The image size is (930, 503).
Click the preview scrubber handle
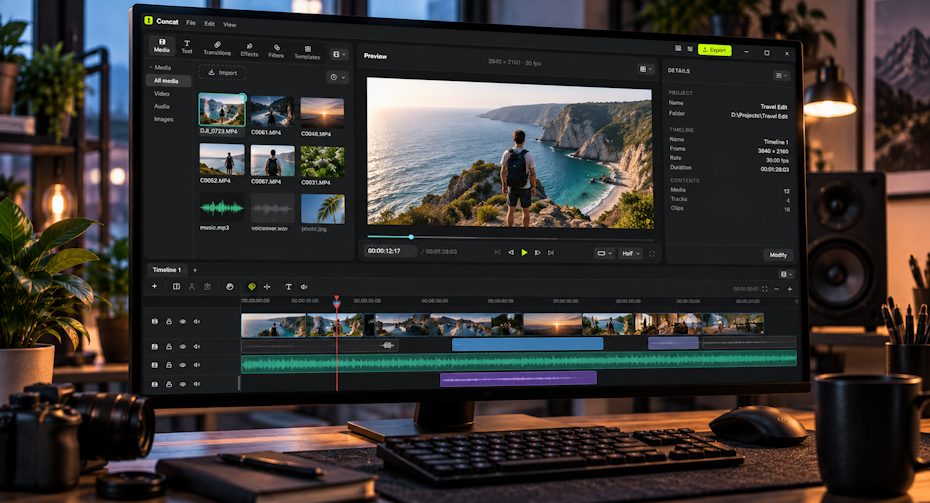point(411,237)
